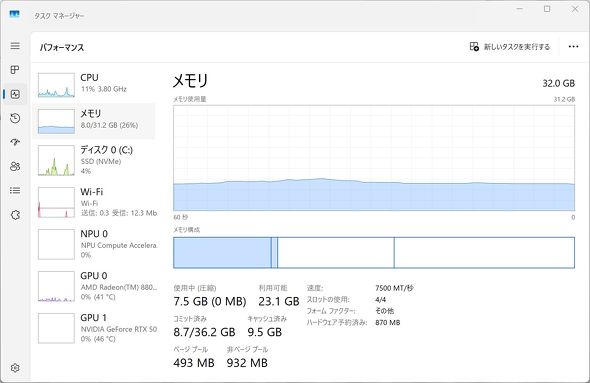Select the CPU performance item
Image resolution: width=590 pixels, height=383 pixels.
(94, 84)
